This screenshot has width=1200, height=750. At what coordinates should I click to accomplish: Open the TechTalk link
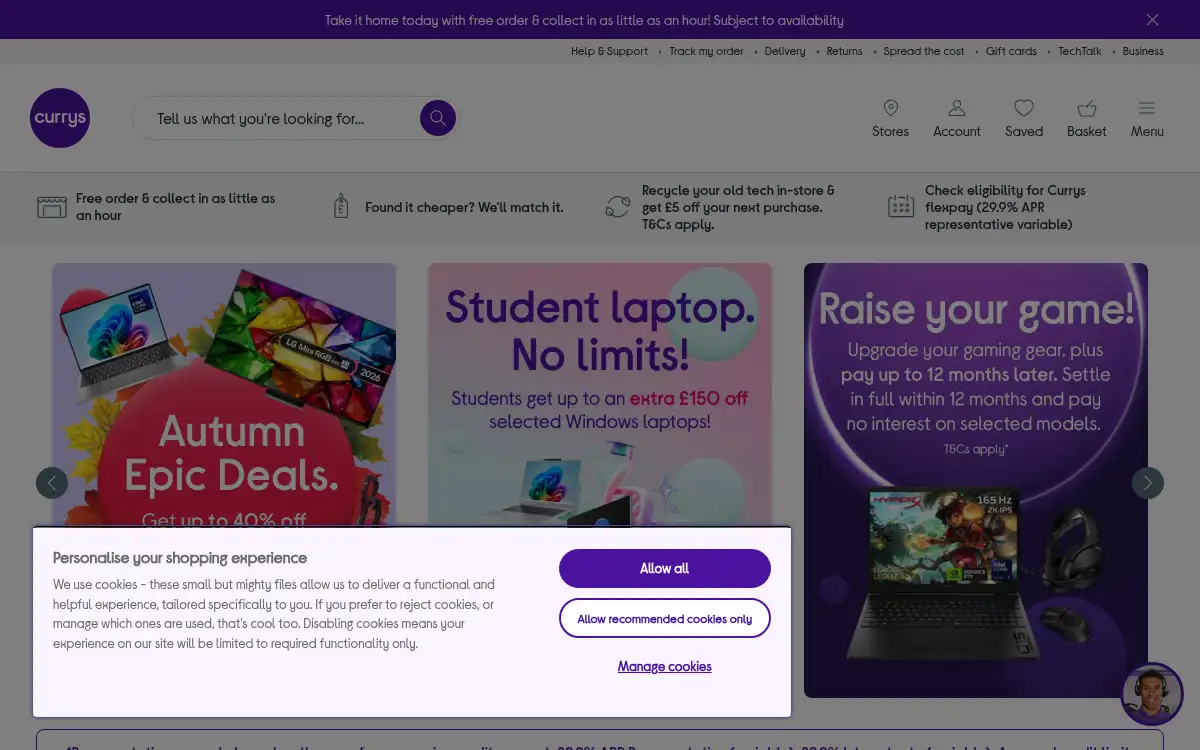1080,51
